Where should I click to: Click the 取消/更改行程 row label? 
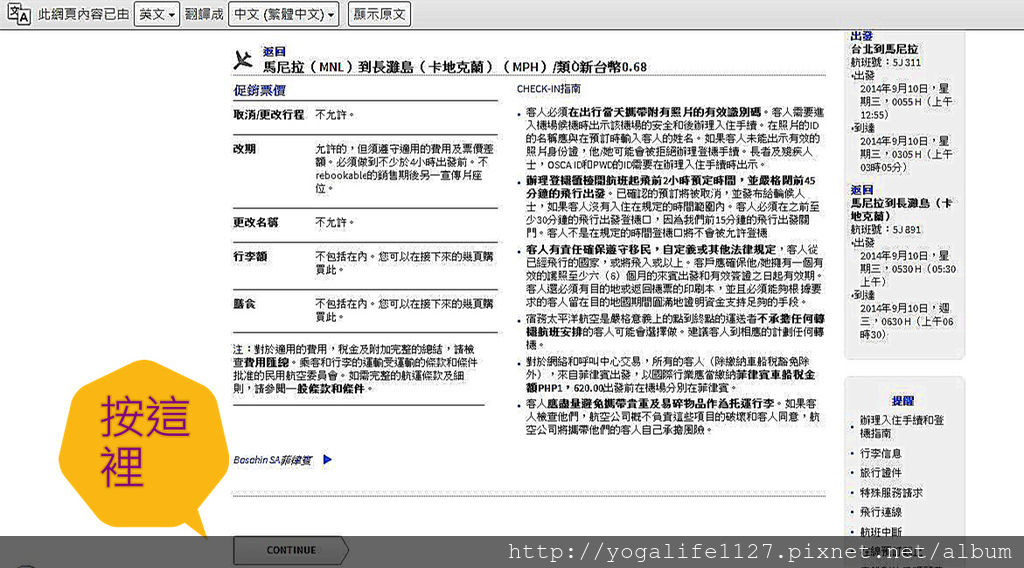coord(268,114)
